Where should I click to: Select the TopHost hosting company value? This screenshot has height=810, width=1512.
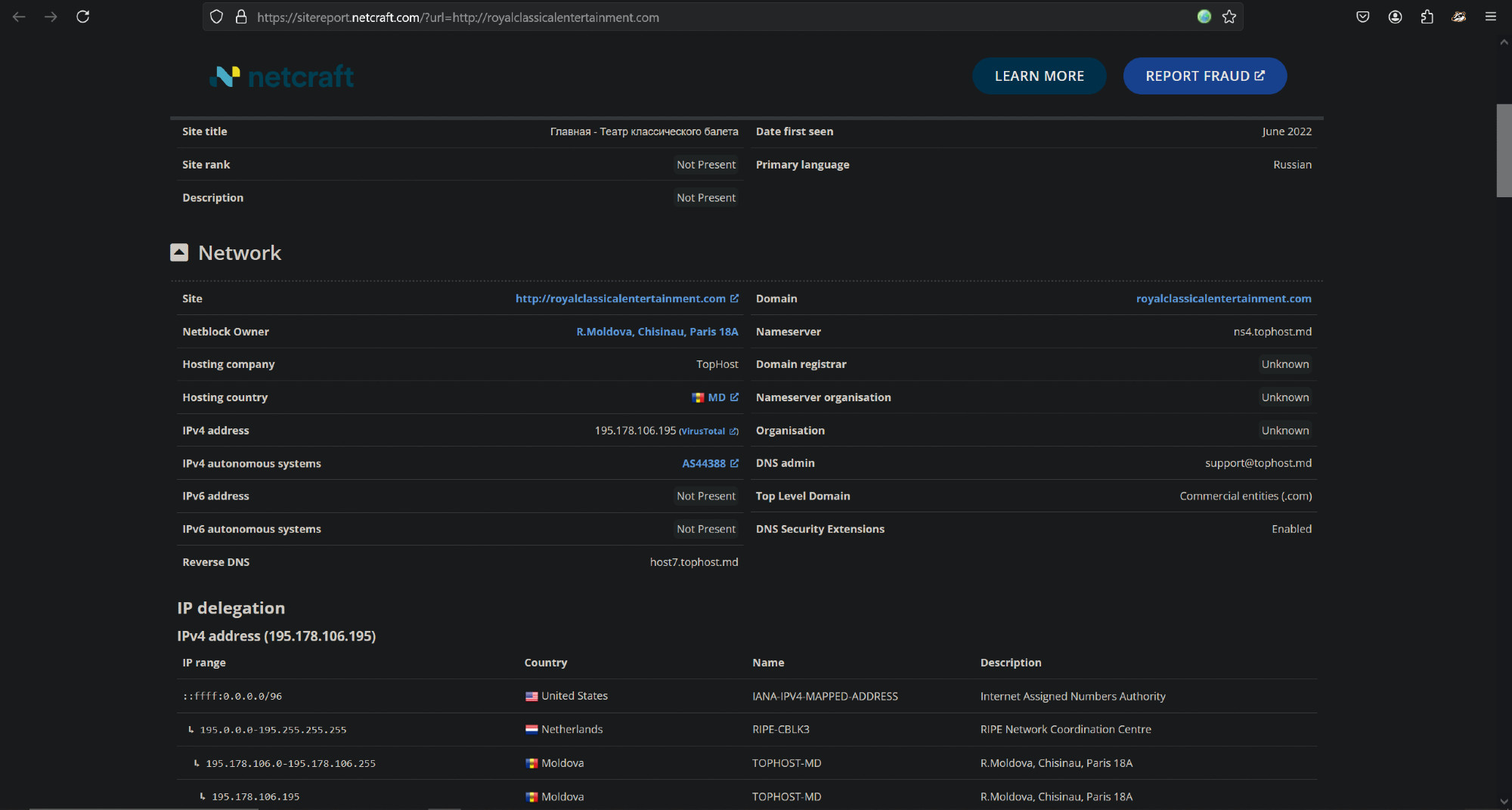[x=717, y=364]
